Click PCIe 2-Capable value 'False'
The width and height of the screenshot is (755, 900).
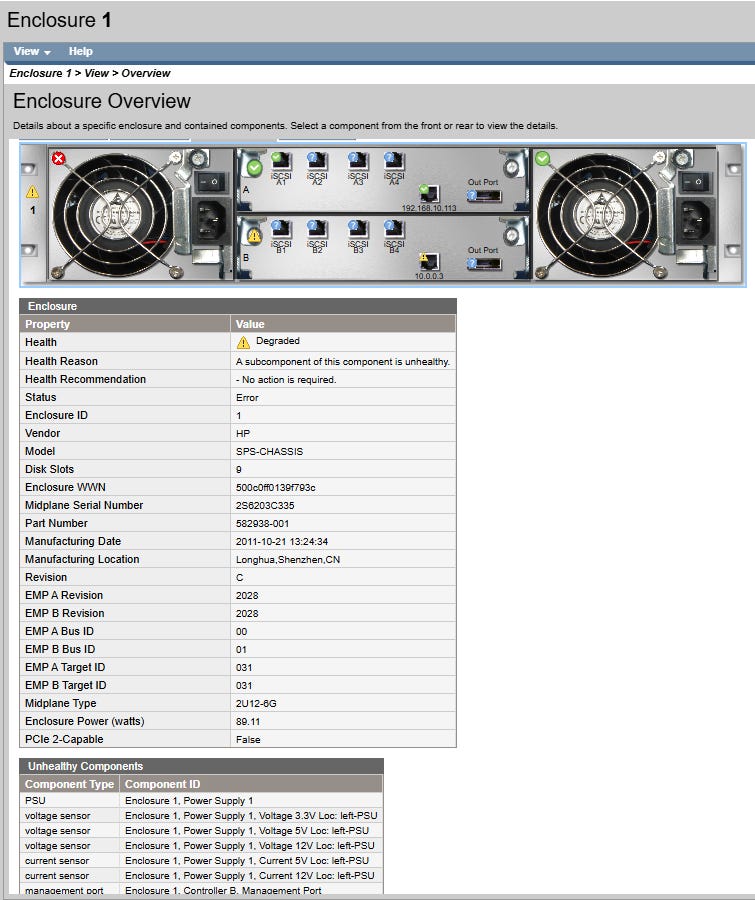tap(247, 740)
